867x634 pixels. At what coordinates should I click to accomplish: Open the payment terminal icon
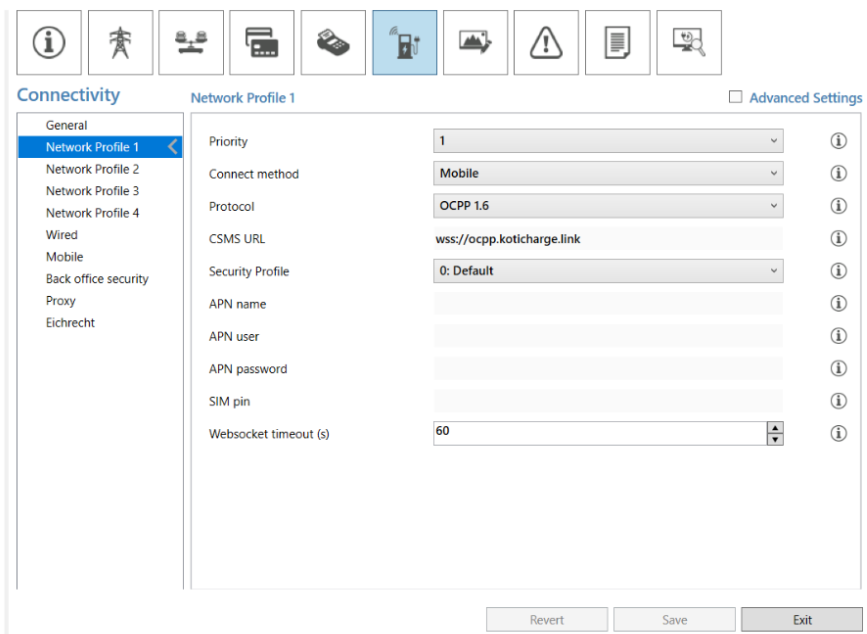(x=333, y=43)
